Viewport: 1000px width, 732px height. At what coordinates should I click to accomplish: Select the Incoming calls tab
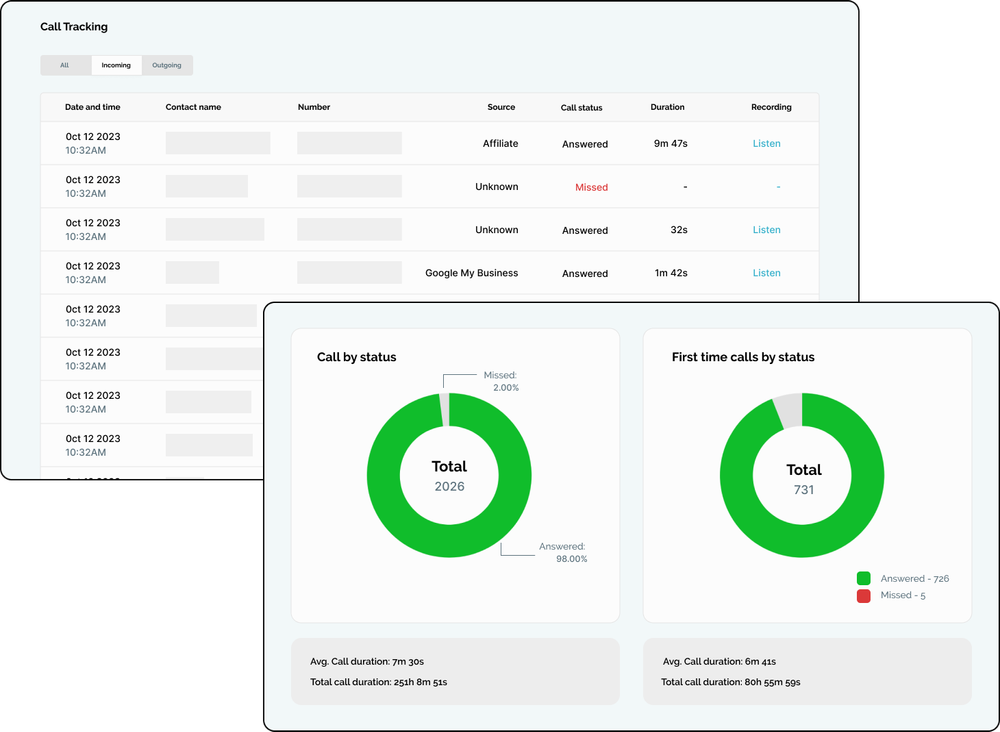(116, 64)
